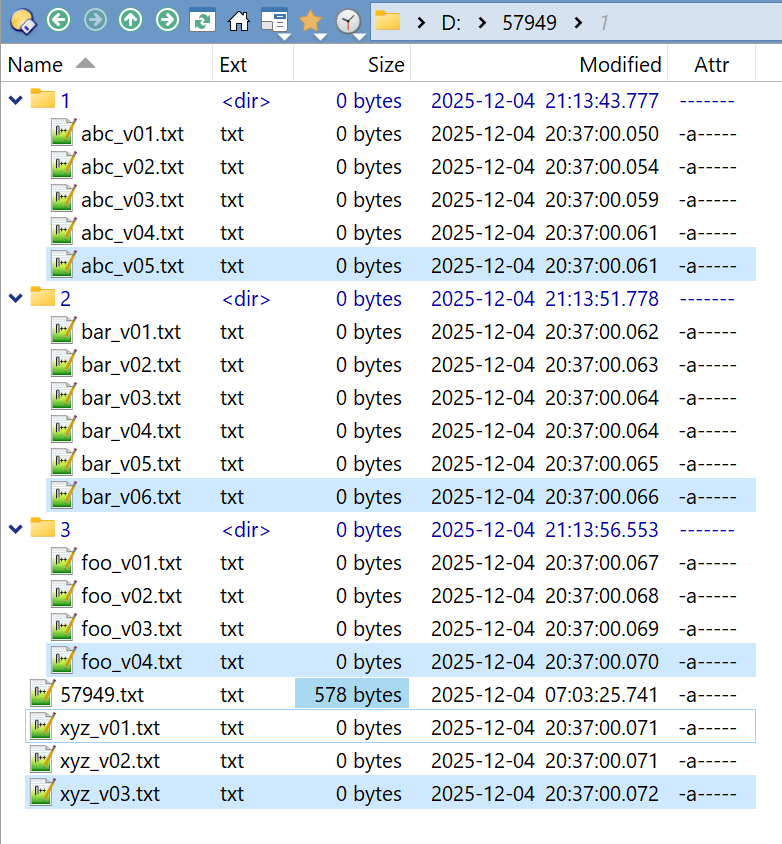782x844 pixels.
Task: Open the panel layout icon menu
Action: (x=274, y=21)
